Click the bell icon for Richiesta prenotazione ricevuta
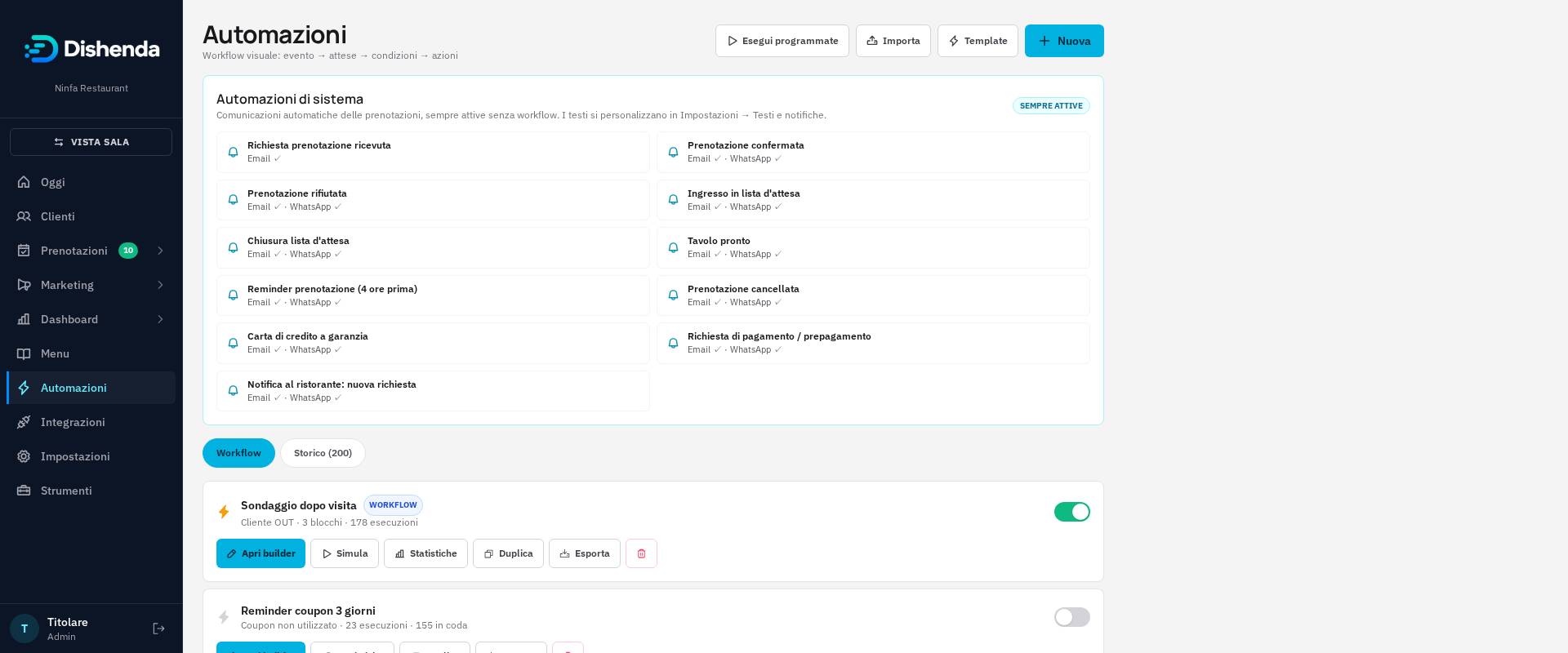Viewport: 1568px width, 653px height. 233,152
